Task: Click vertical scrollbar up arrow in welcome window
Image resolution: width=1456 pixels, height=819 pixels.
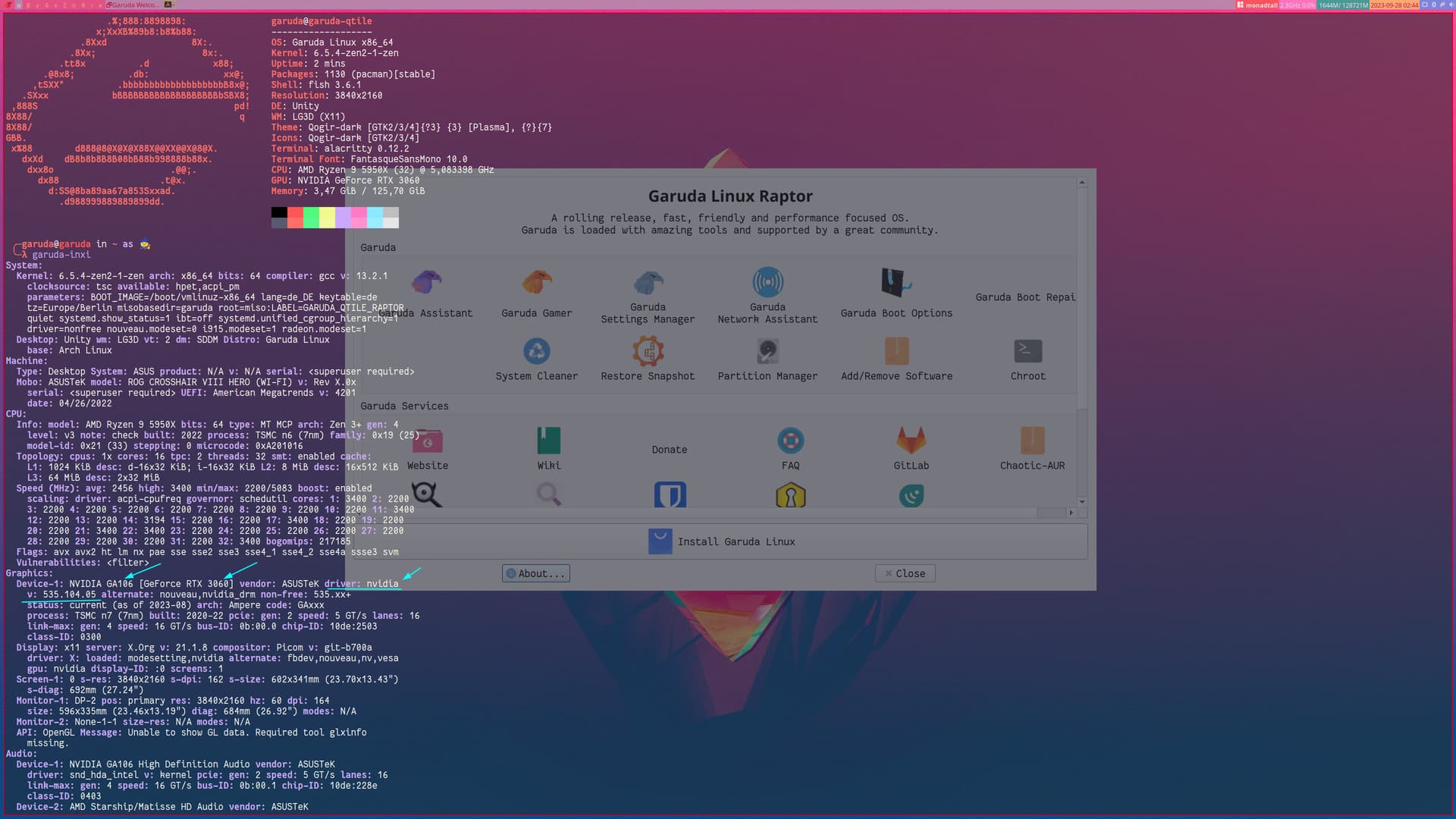Action: click(1082, 183)
